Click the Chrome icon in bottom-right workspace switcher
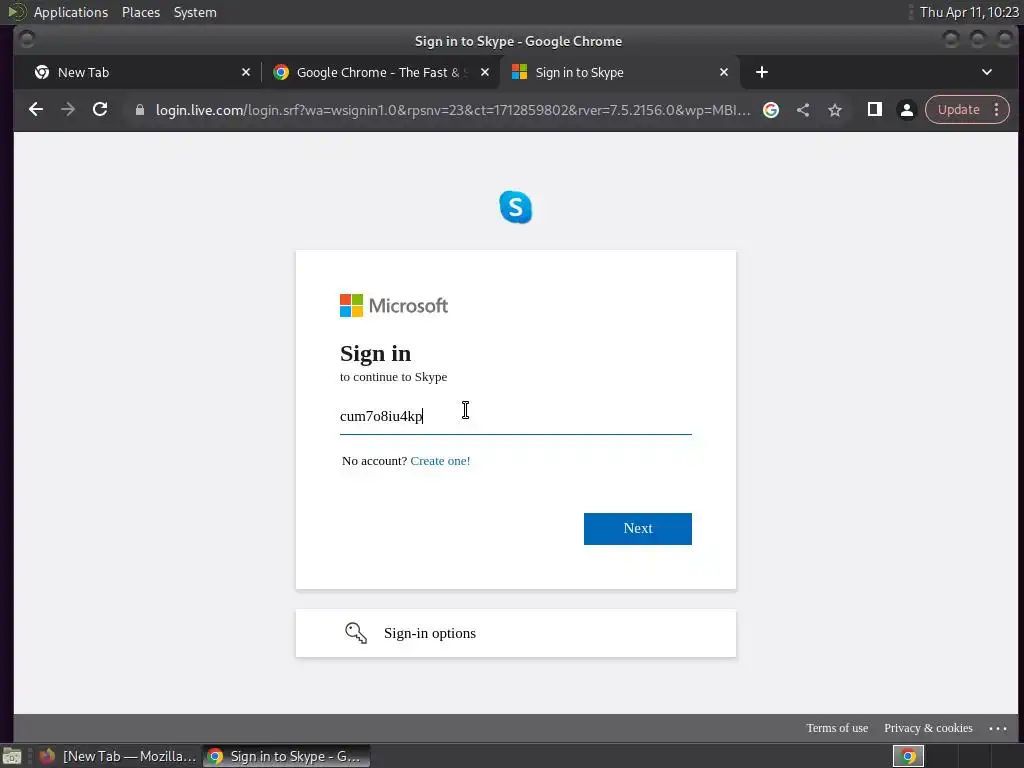Image resolution: width=1024 pixels, height=768 pixels. tap(908, 756)
